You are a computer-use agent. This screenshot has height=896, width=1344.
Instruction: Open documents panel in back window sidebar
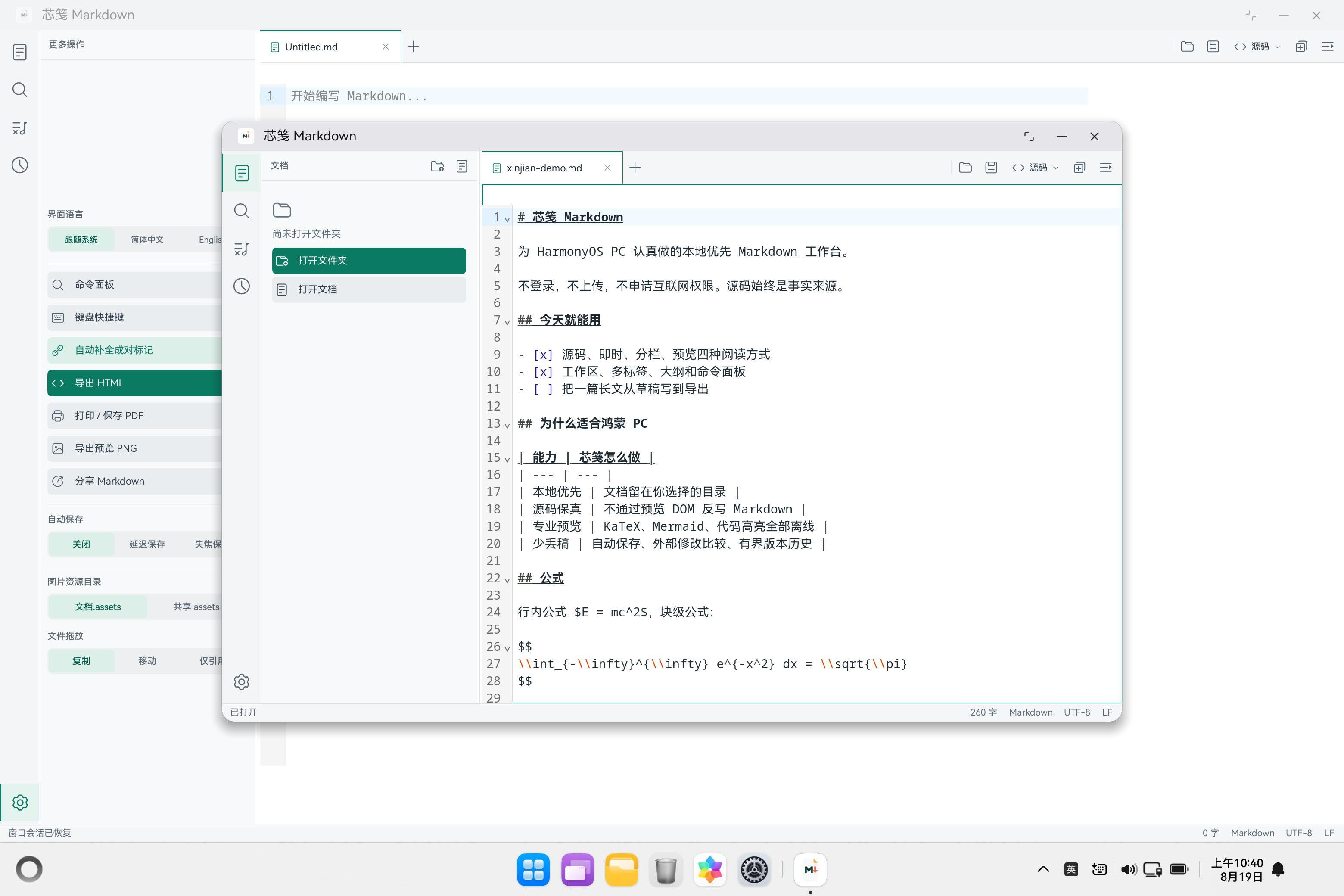20,52
